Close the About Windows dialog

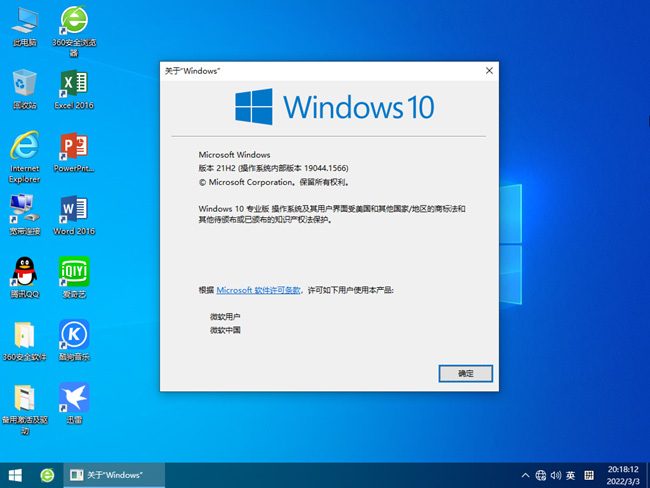(x=489, y=70)
